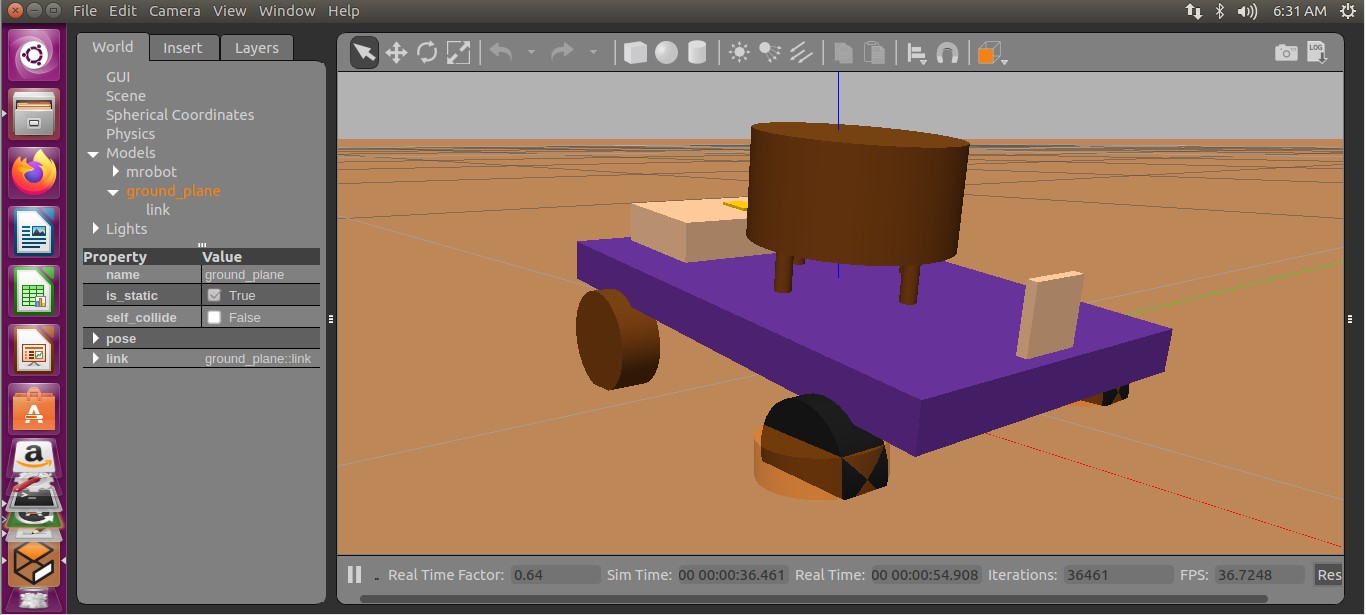The image size is (1366, 615).
Task: Insert a cylinder shape
Action: [697, 53]
